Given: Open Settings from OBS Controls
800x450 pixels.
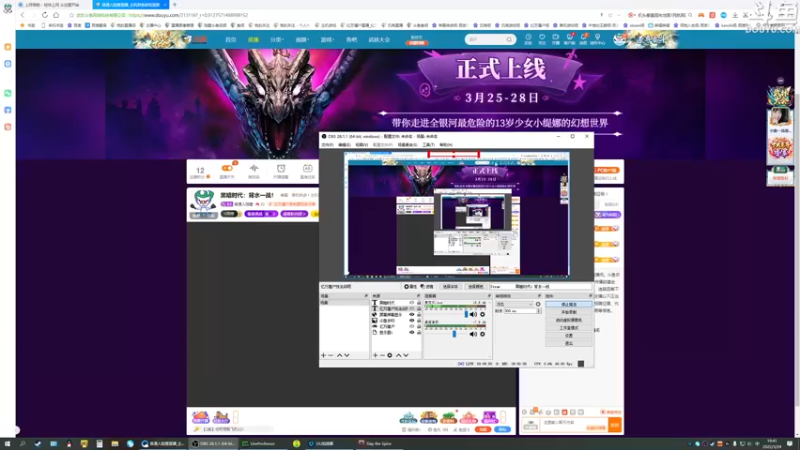Looking at the screenshot, I should (569, 336).
